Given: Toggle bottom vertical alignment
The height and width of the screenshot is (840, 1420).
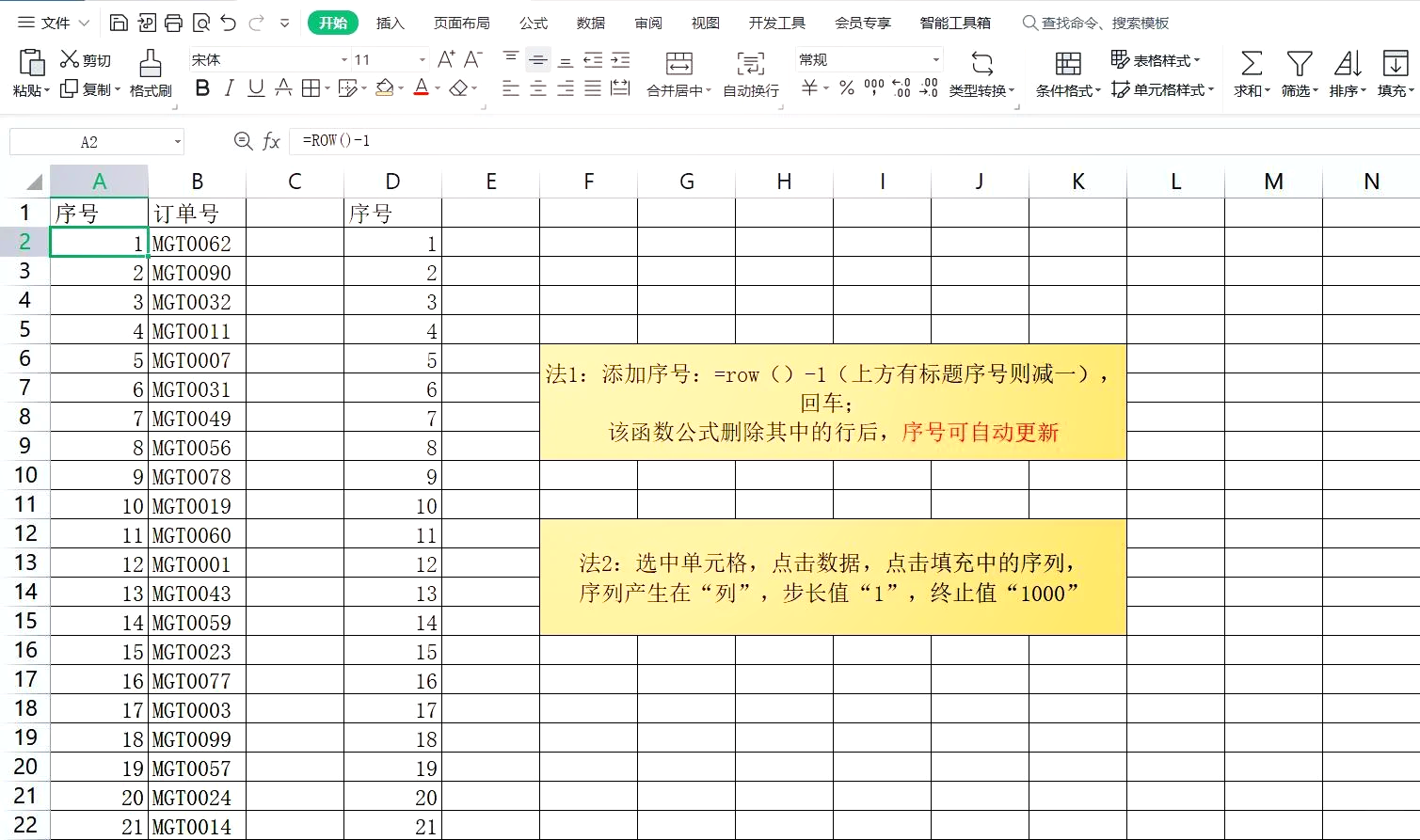Looking at the screenshot, I should (x=566, y=61).
